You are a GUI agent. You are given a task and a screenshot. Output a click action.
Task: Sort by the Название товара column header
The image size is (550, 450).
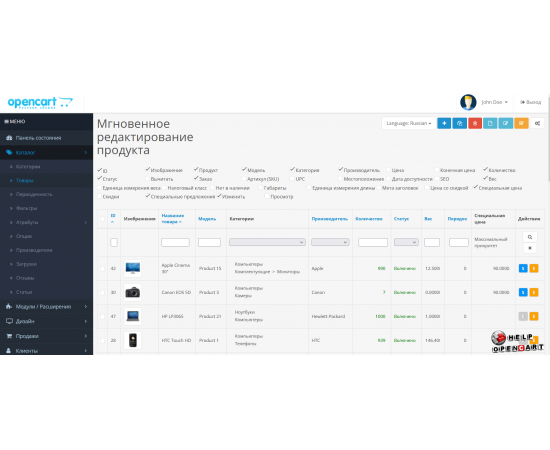pyautogui.click(x=173, y=219)
